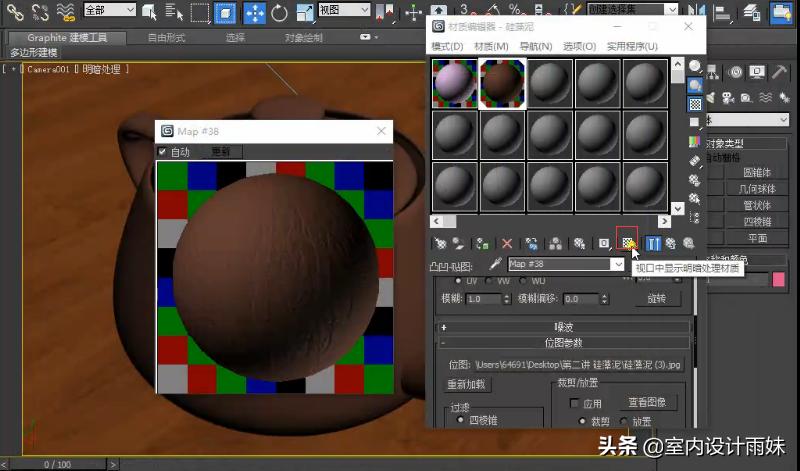Activate the Select and Rotate tool
The width and height of the screenshot is (800, 471).
pos(279,13)
